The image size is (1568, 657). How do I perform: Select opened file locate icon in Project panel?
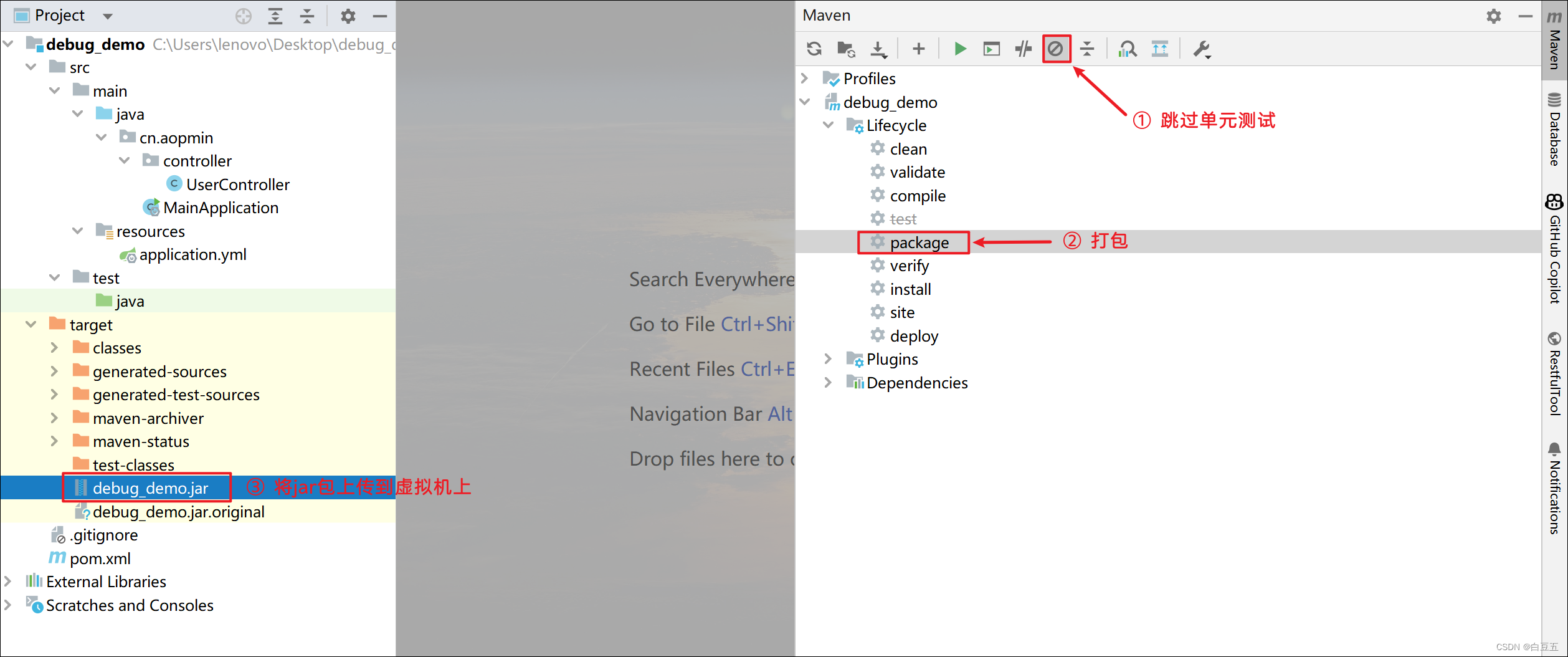click(x=244, y=16)
